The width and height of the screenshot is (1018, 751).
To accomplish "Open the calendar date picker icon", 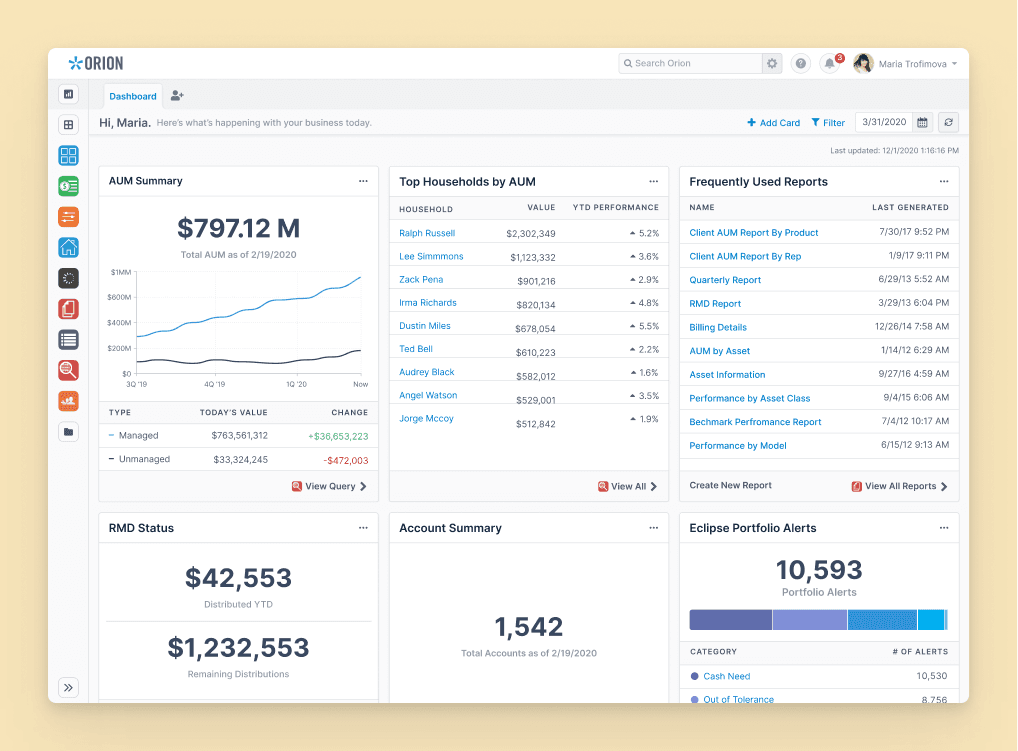I will [x=922, y=122].
